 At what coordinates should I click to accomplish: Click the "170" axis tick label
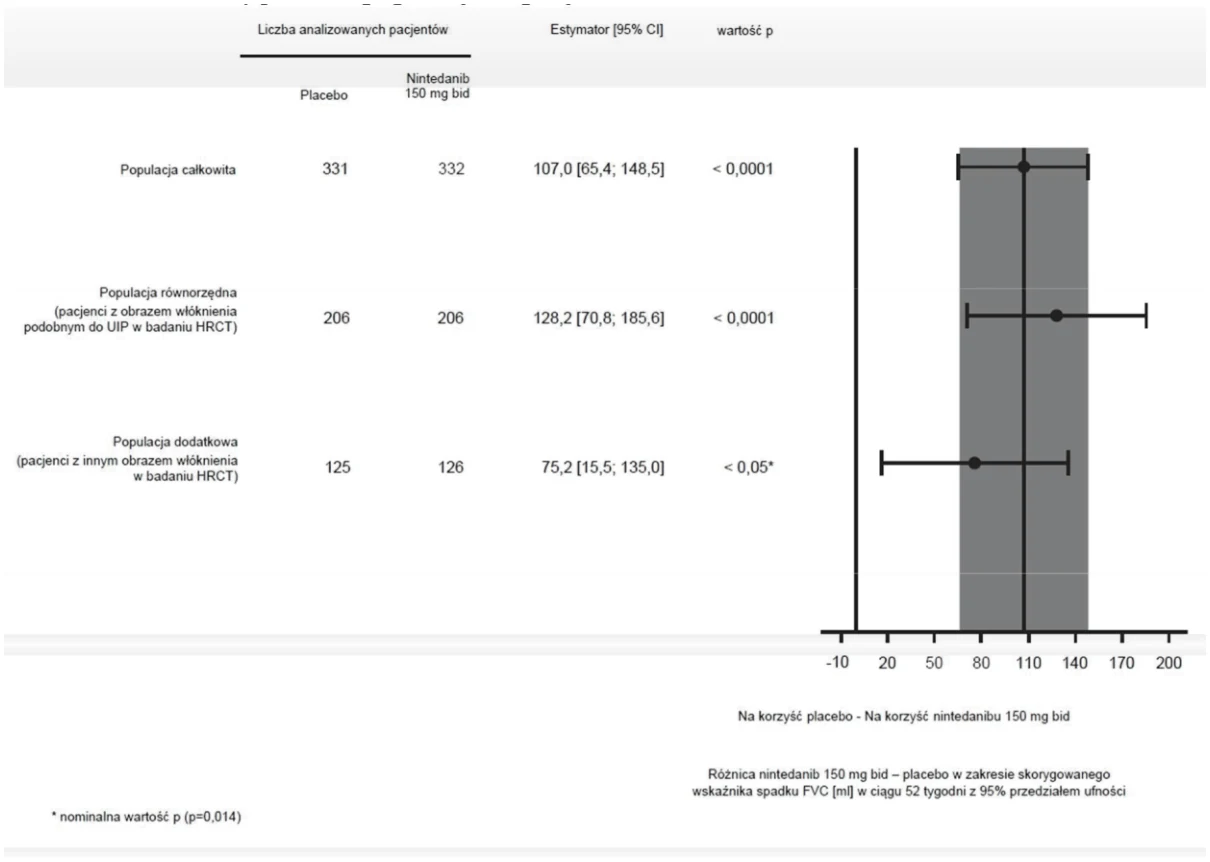(x=1122, y=662)
